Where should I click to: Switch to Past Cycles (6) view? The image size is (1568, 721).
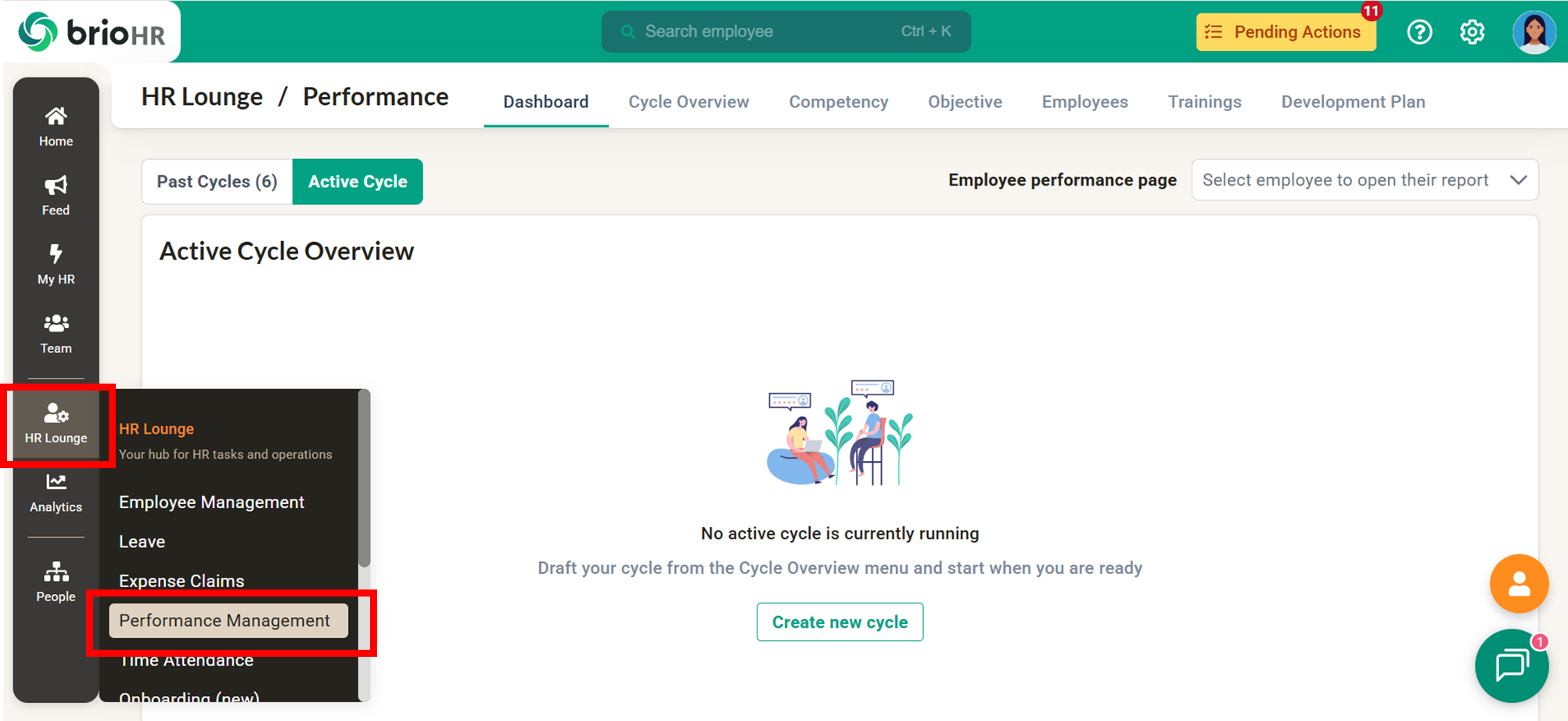pos(217,182)
